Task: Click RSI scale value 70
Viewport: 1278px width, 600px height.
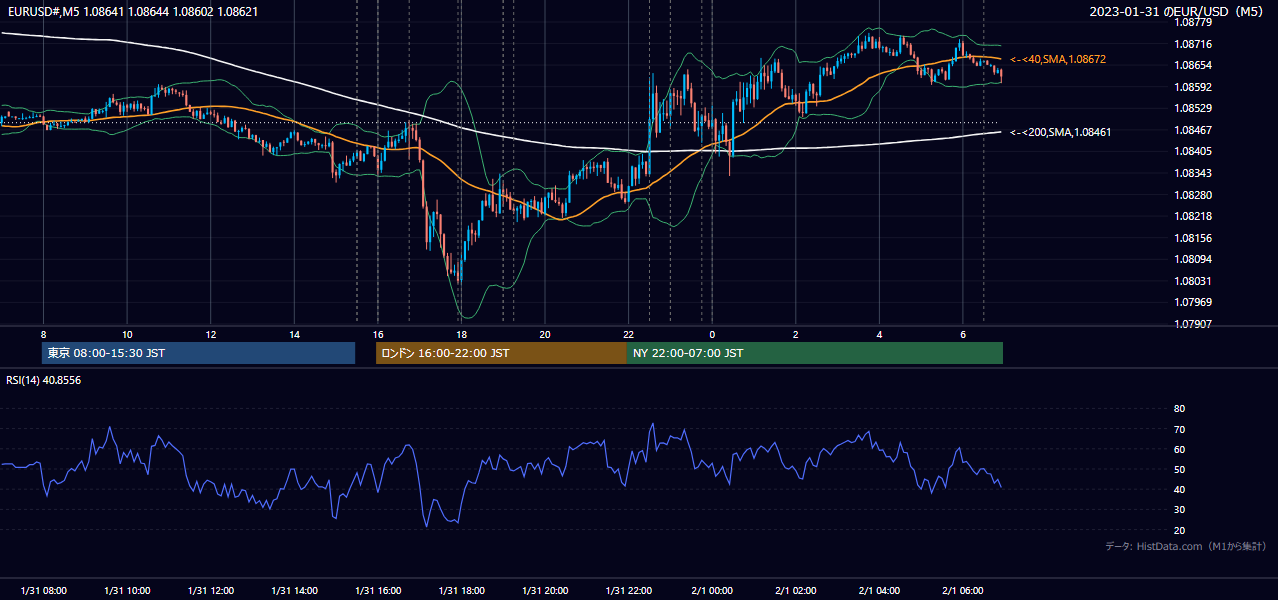Action: click(1179, 429)
